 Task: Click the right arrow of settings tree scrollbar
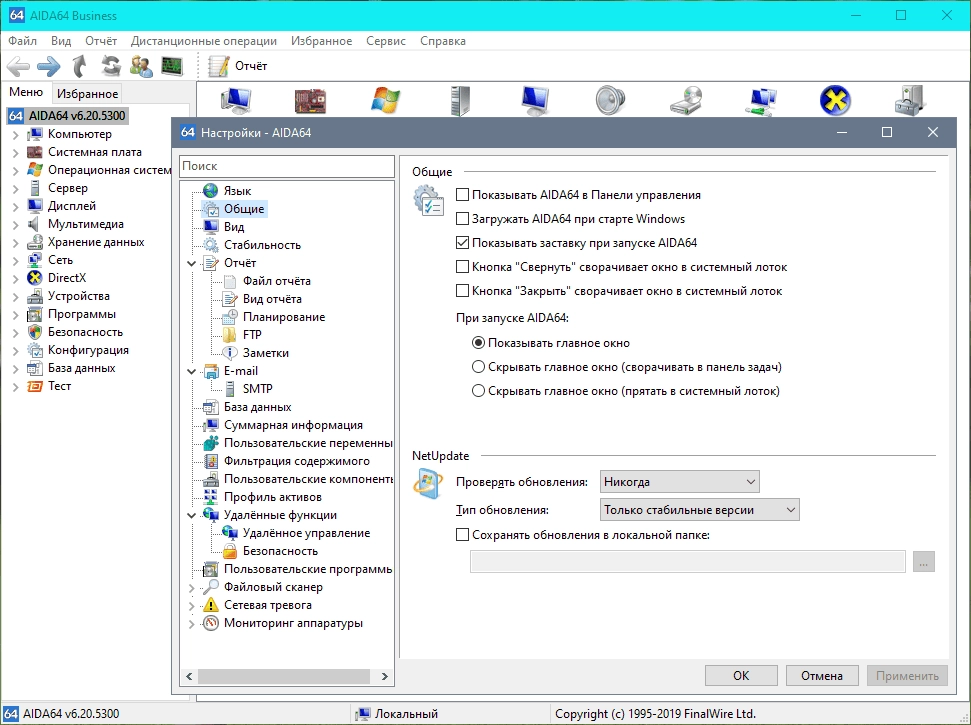(x=385, y=676)
